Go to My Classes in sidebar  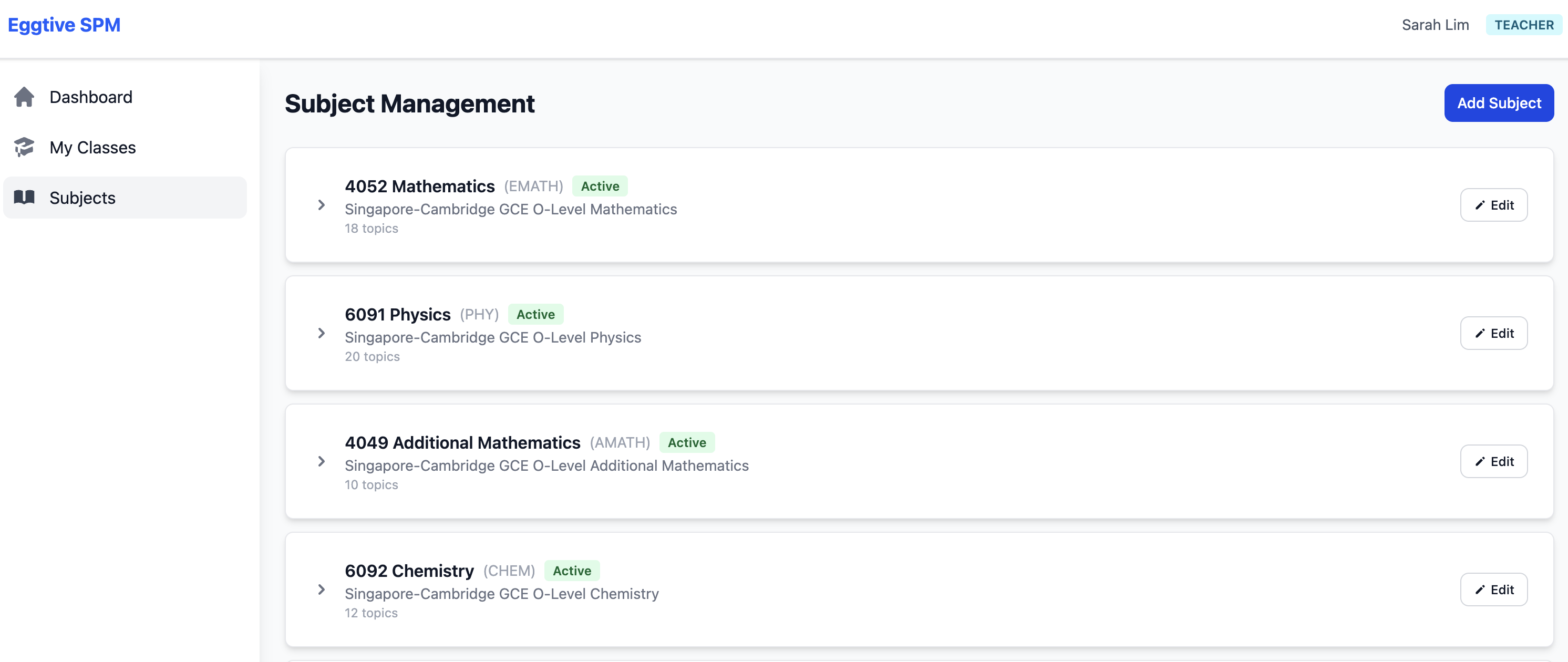pos(92,147)
